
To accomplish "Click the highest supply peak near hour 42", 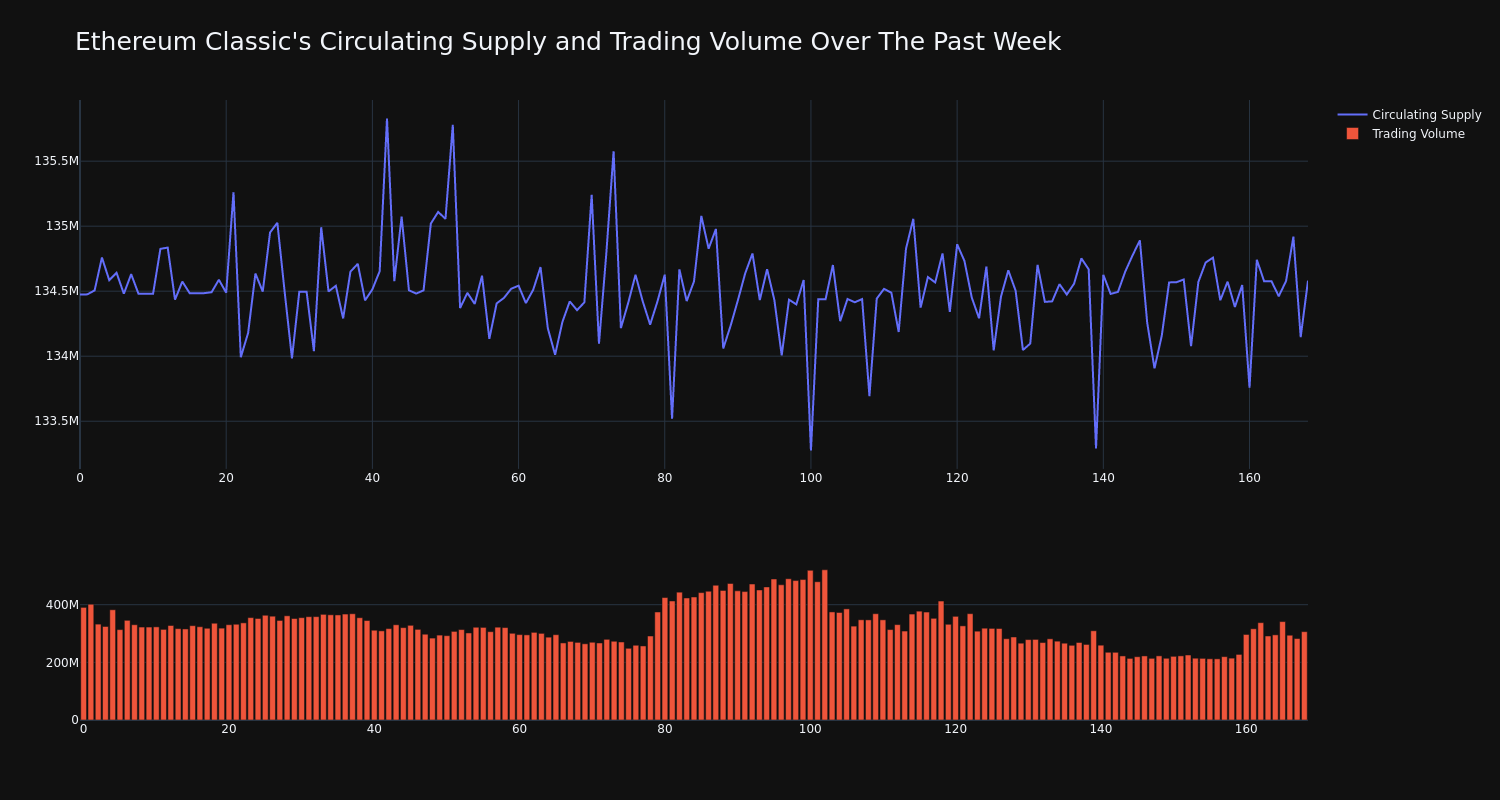I will tap(387, 120).
